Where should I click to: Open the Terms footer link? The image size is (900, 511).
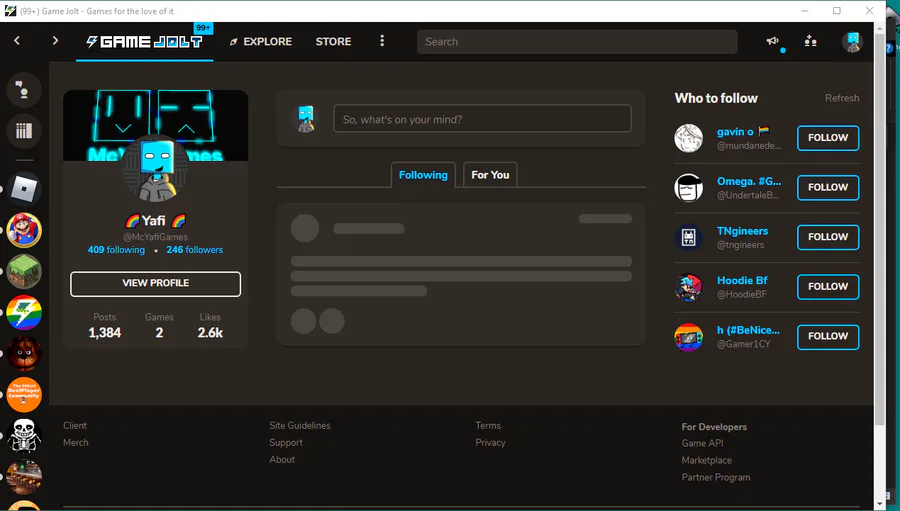[x=488, y=425]
